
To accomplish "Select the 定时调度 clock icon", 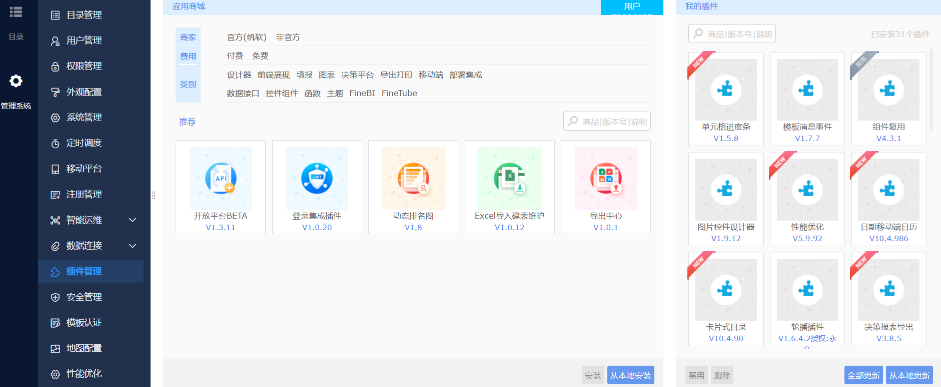I will point(55,143).
